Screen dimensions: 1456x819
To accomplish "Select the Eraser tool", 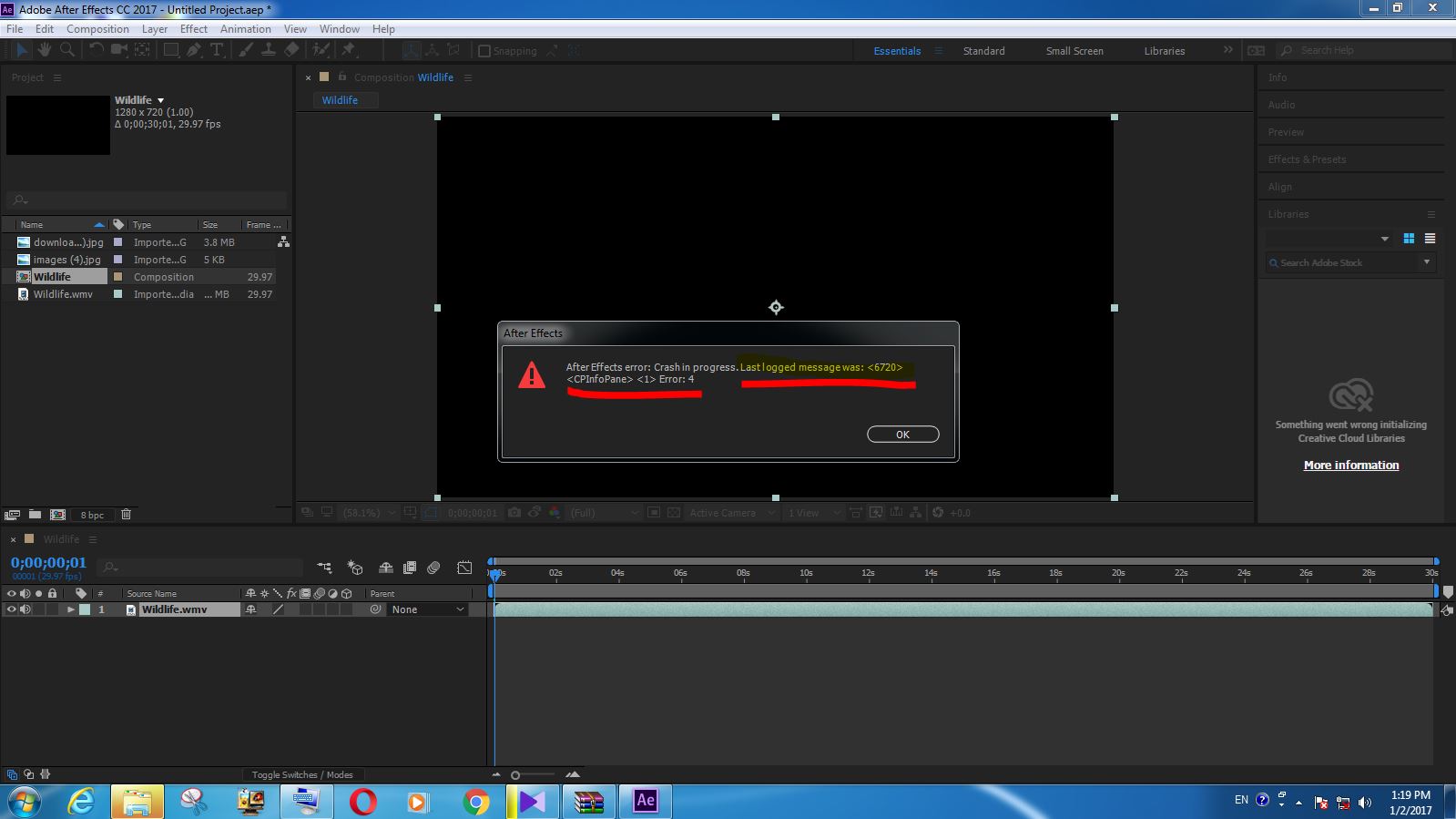I will [x=291, y=50].
